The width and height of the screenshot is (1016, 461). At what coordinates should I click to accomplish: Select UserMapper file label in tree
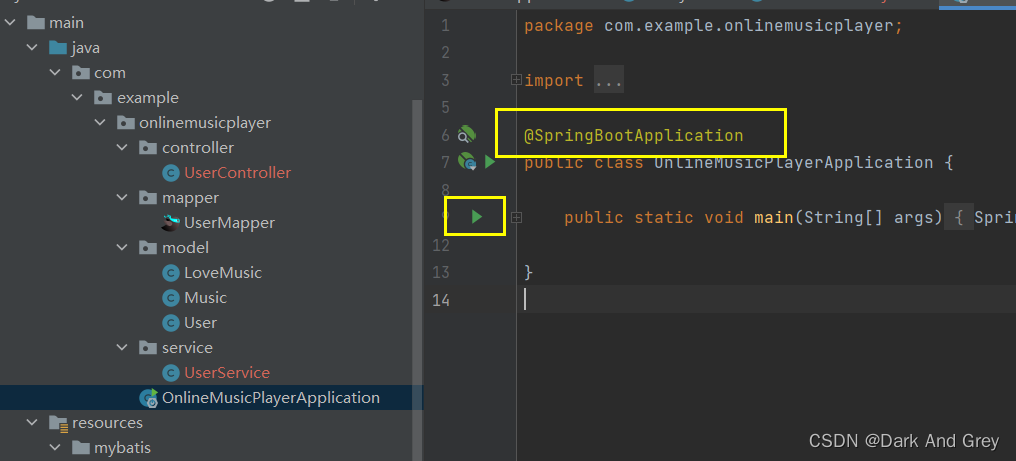tap(229, 223)
